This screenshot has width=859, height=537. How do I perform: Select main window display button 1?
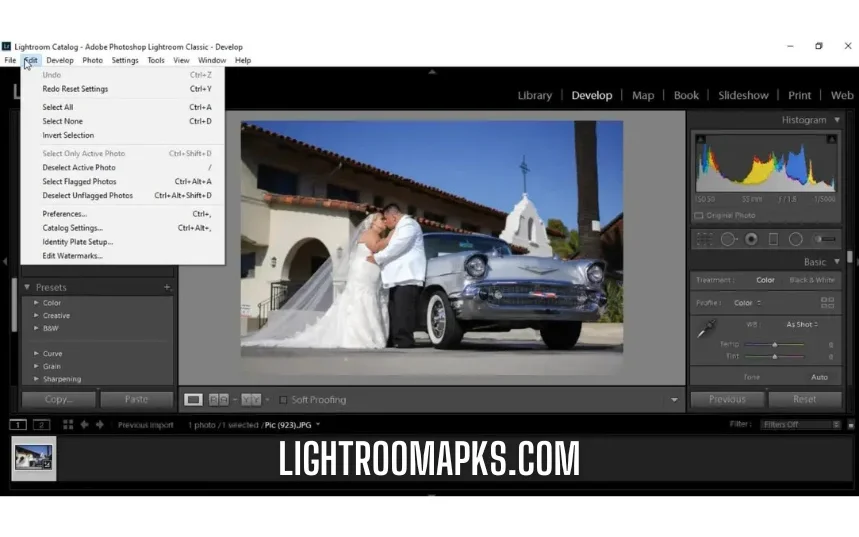click(x=18, y=425)
